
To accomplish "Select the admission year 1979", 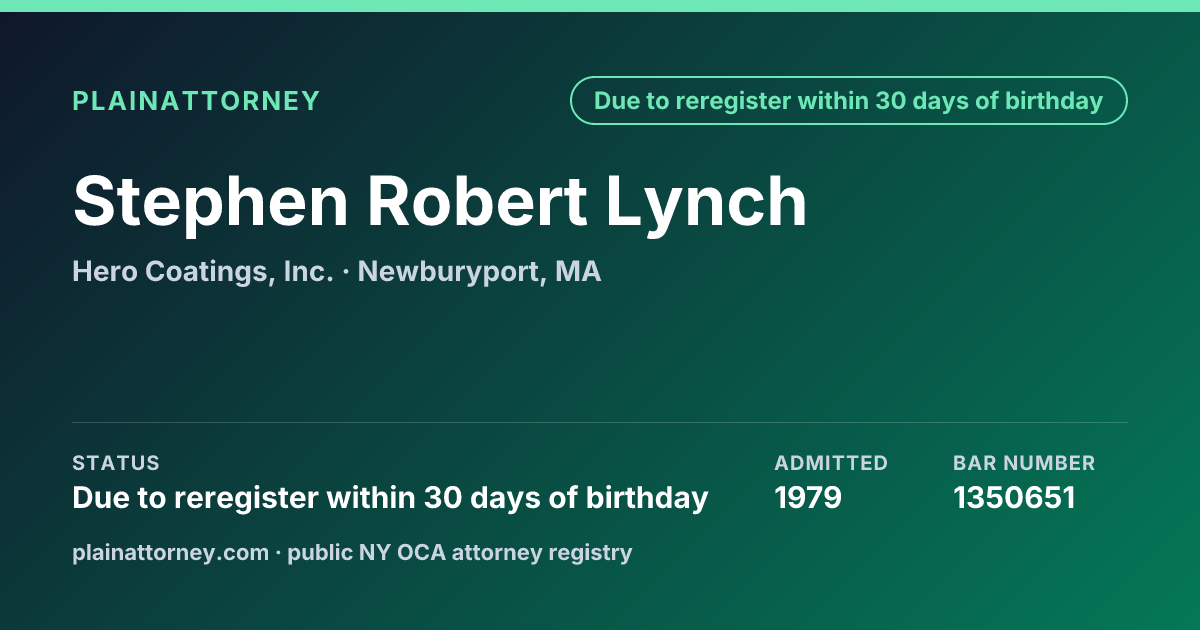I will tap(808, 498).
